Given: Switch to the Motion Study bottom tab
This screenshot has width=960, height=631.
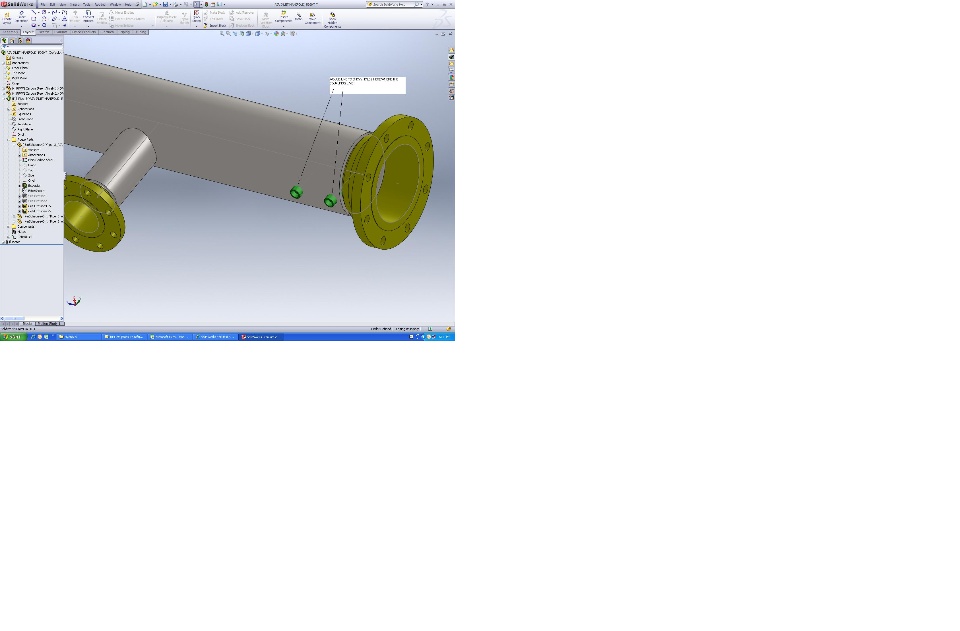Looking at the screenshot, I should click(47, 323).
